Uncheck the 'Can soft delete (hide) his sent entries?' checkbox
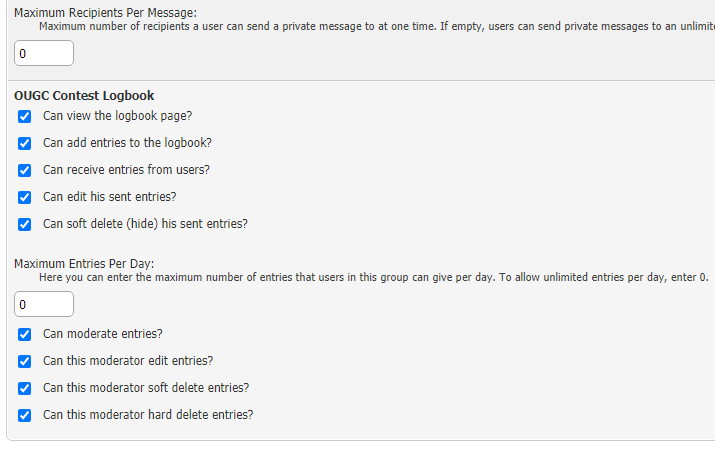 coord(25,224)
